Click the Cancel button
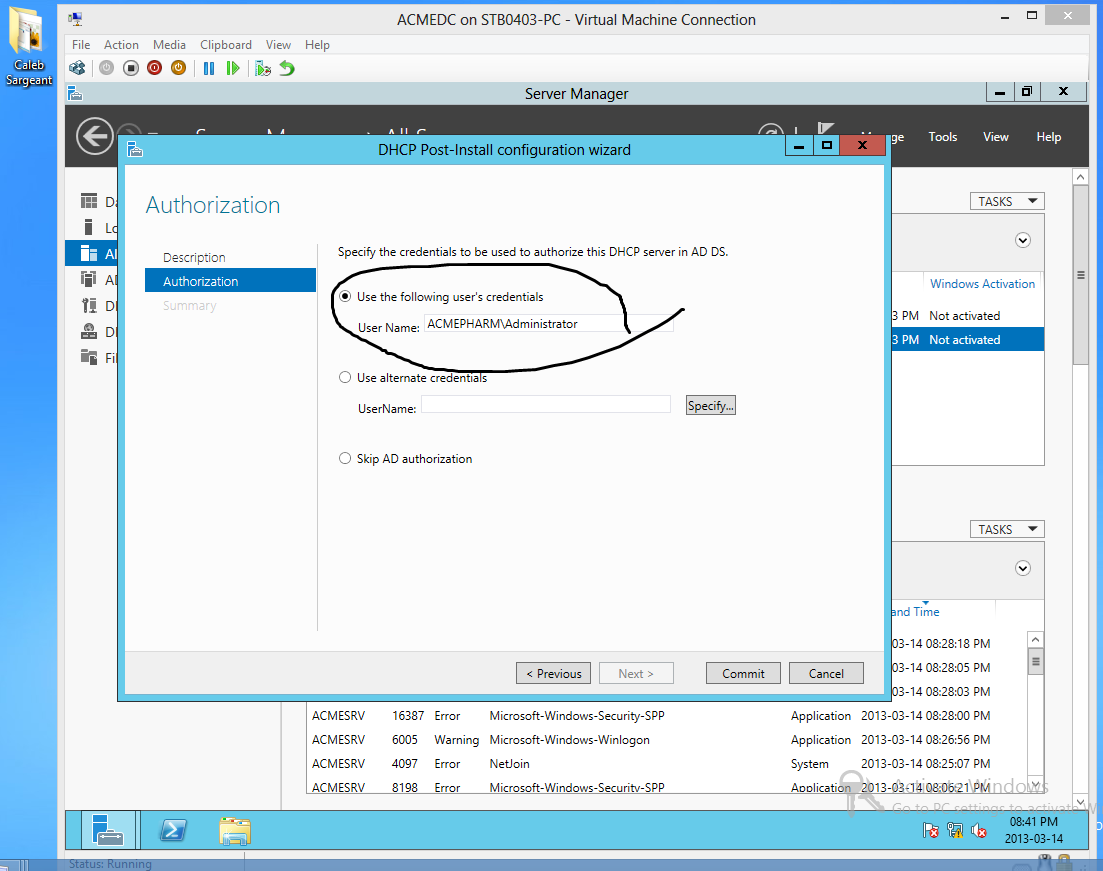This screenshot has height=871, width=1103. [826, 673]
